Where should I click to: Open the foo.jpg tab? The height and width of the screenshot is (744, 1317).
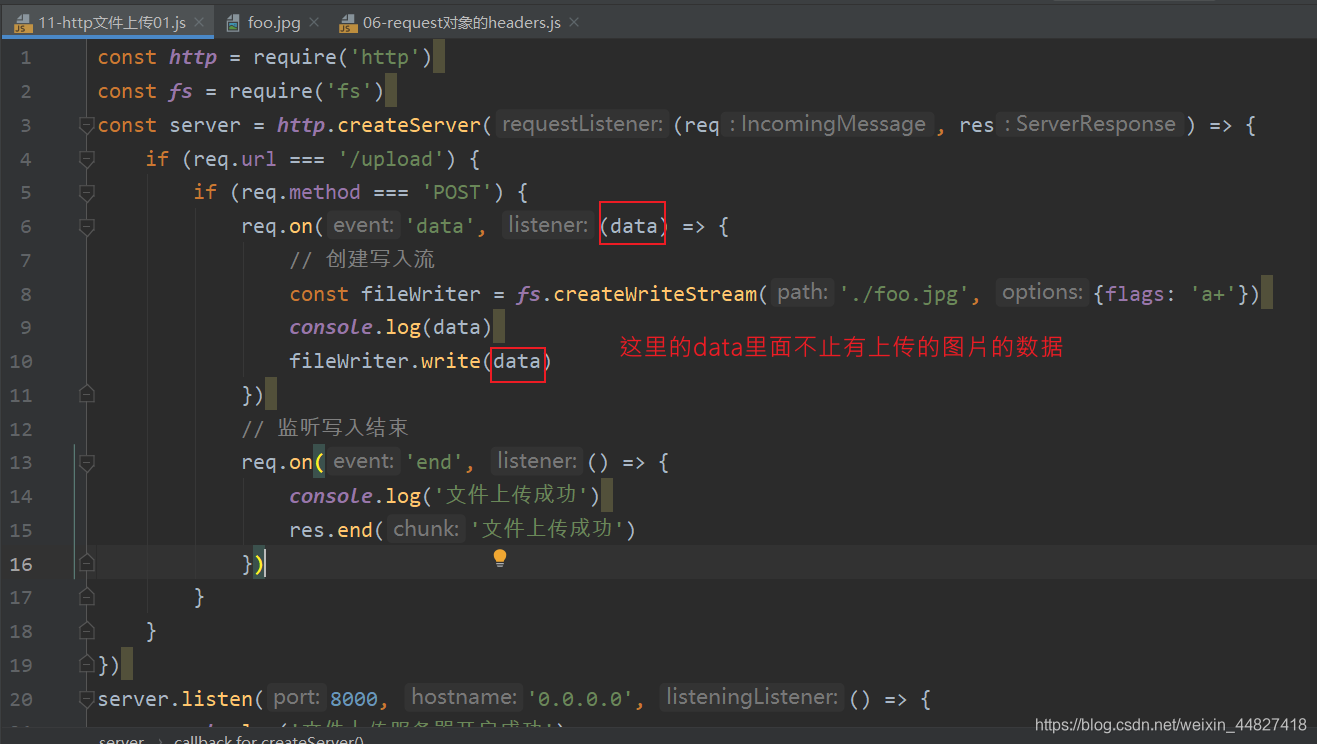click(274, 22)
